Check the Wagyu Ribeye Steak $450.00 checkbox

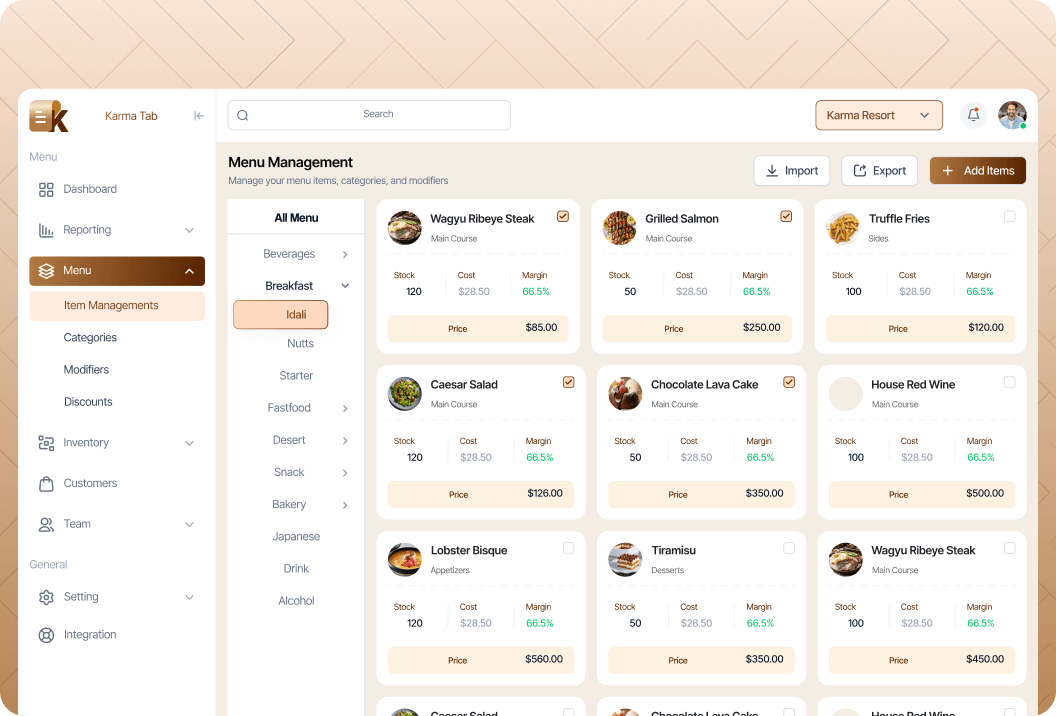click(1010, 548)
